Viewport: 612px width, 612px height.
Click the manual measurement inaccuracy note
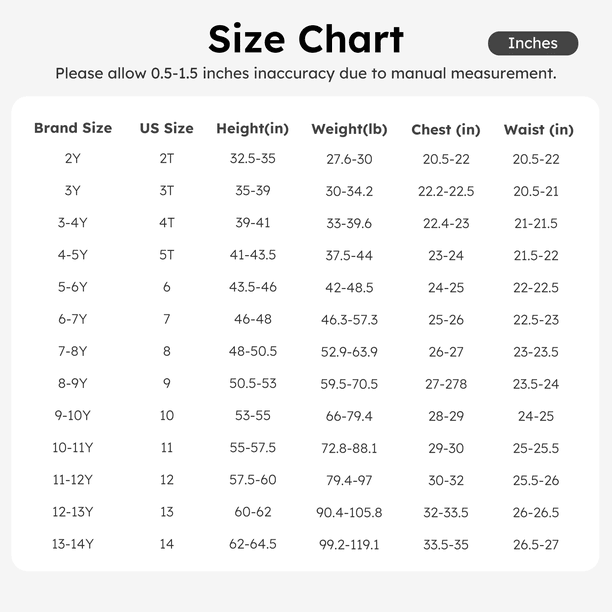pyautogui.click(x=306, y=73)
